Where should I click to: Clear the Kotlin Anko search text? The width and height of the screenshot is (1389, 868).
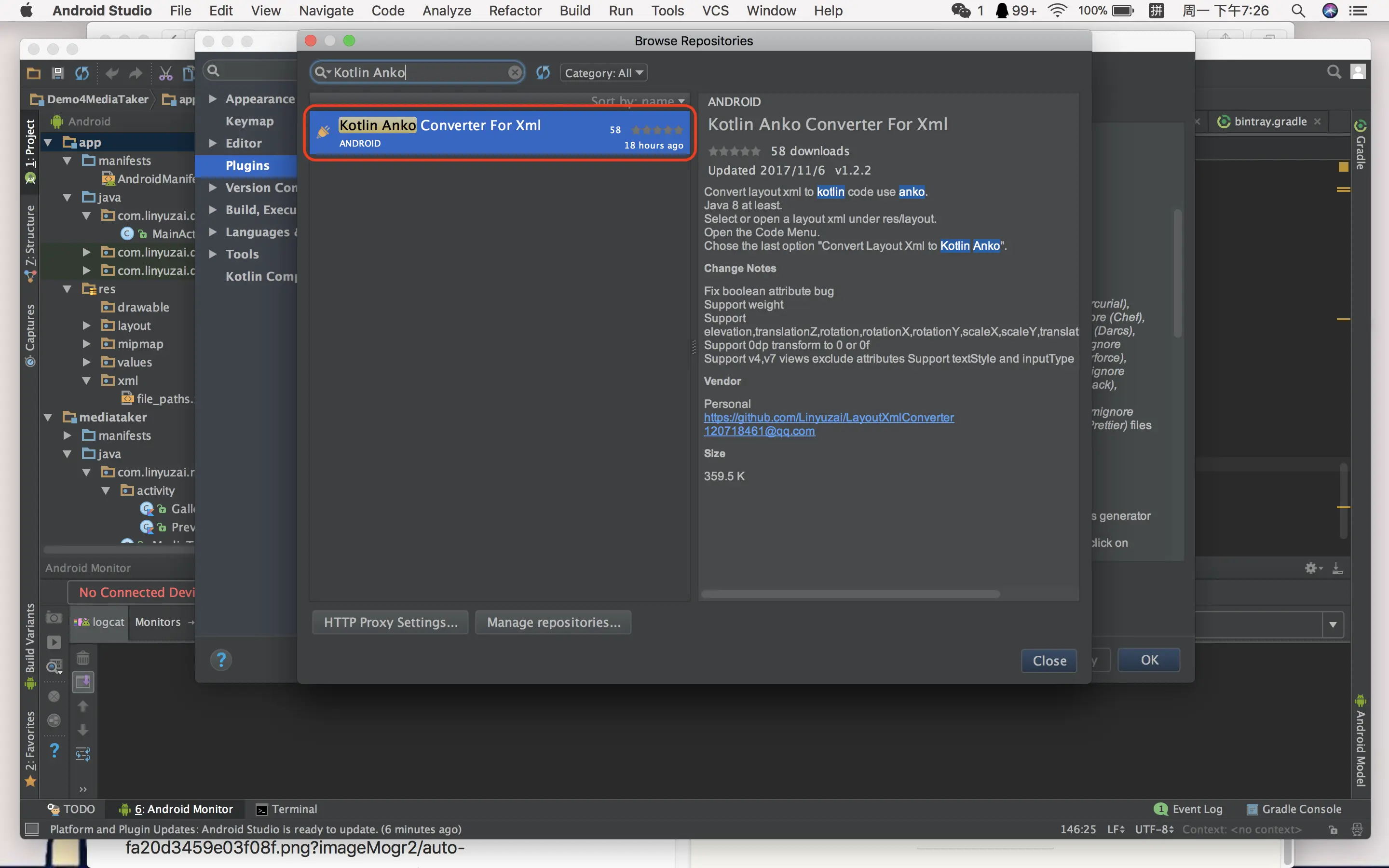(515, 72)
